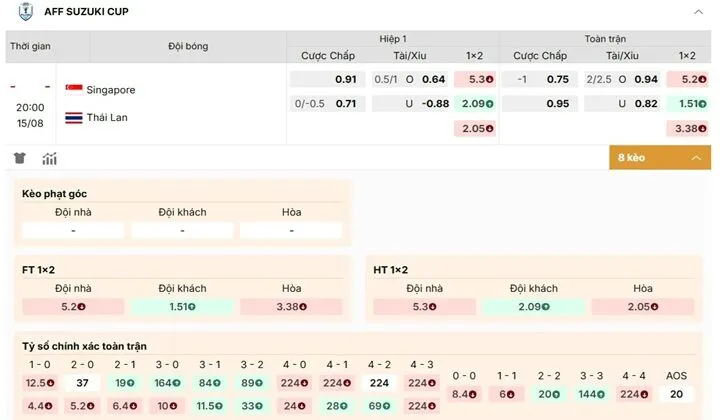Click Kèo phạt góc Đội nhà empty odds
The height and width of the screenshot is (420, 720).
click(x=73, y=230)
